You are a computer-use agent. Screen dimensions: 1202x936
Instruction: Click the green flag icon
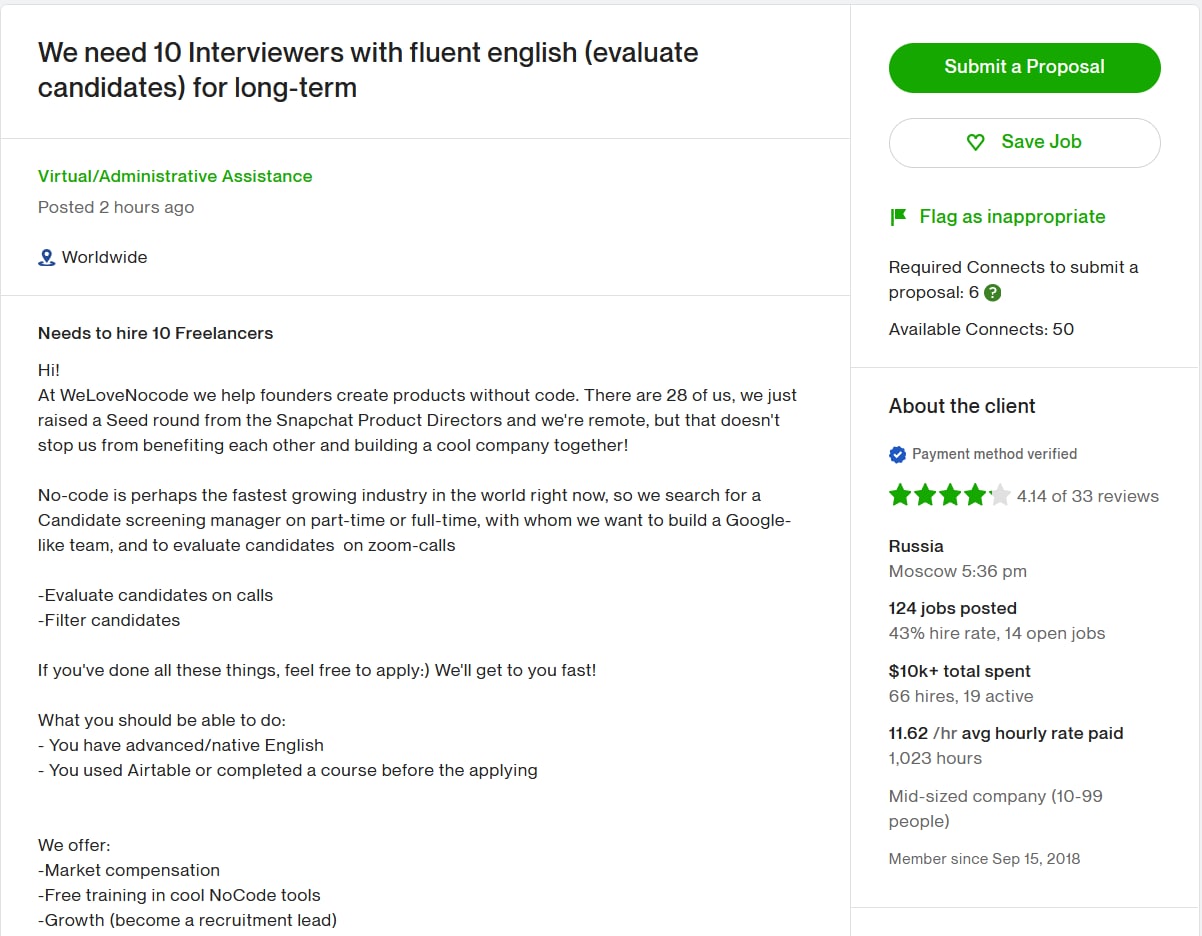tap(898, 216)
